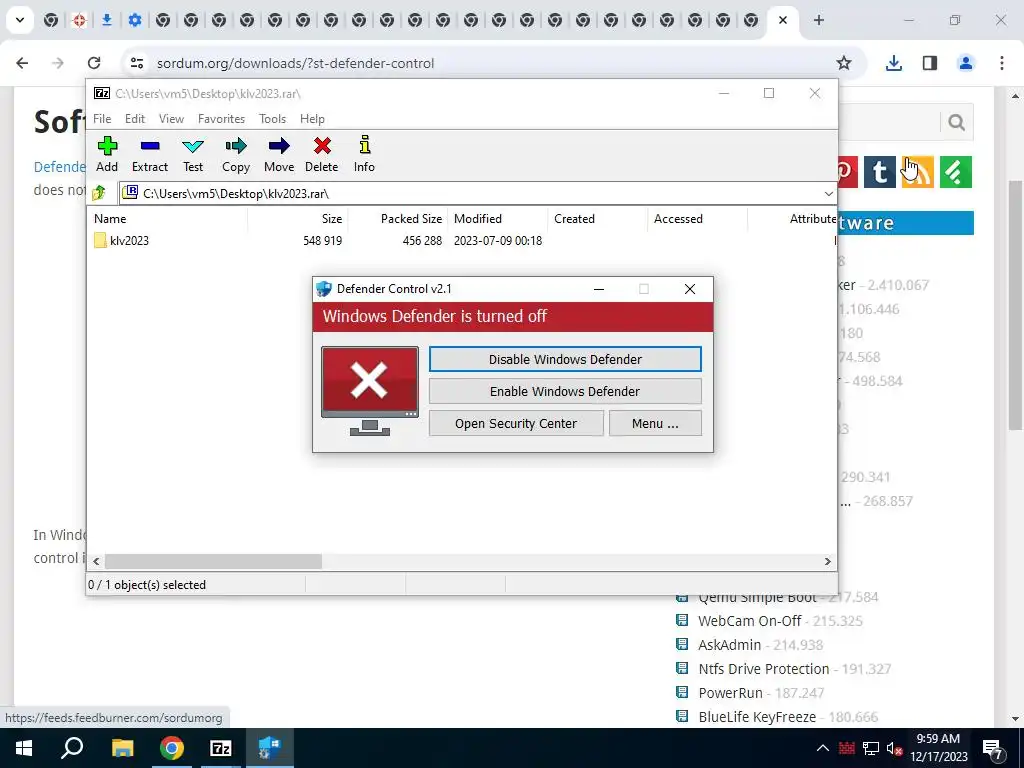Open the Menu ... button in Defender Control
This screenshot has height=768, width=1024.
click(x=655, y=423)
